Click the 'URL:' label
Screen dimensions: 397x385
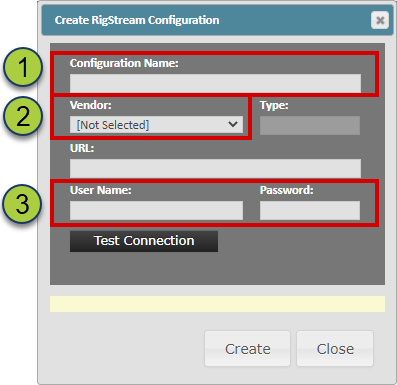coord(82,148)
